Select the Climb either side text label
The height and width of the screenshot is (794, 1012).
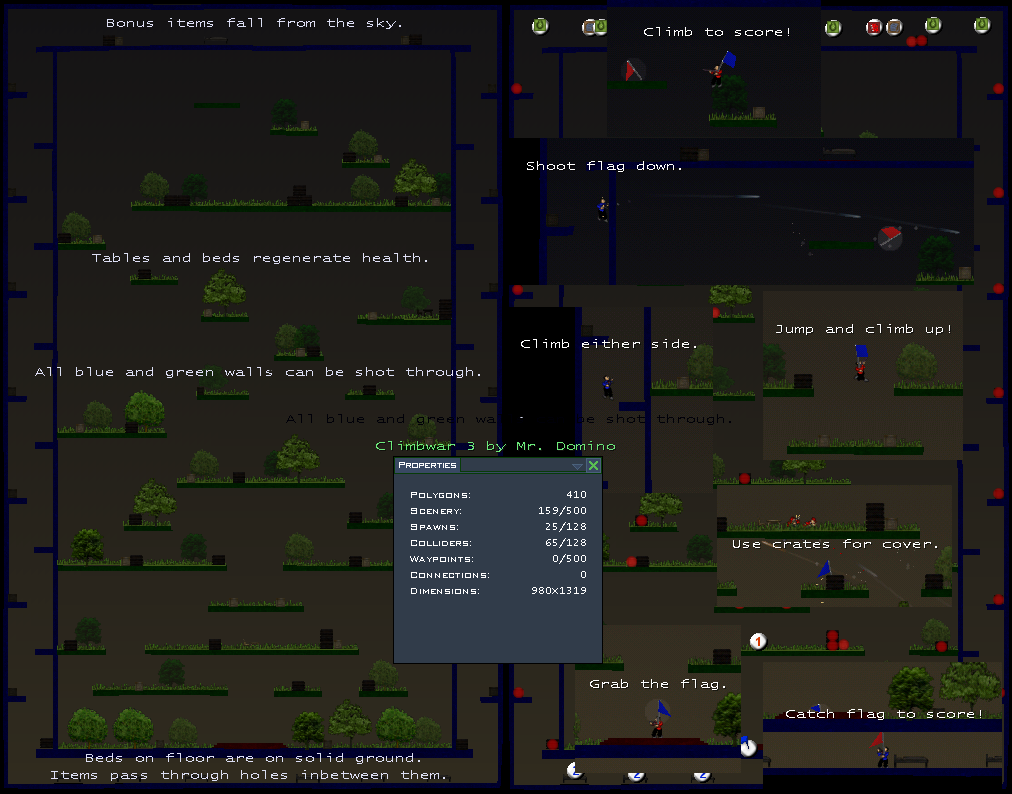tap(608, 344)
